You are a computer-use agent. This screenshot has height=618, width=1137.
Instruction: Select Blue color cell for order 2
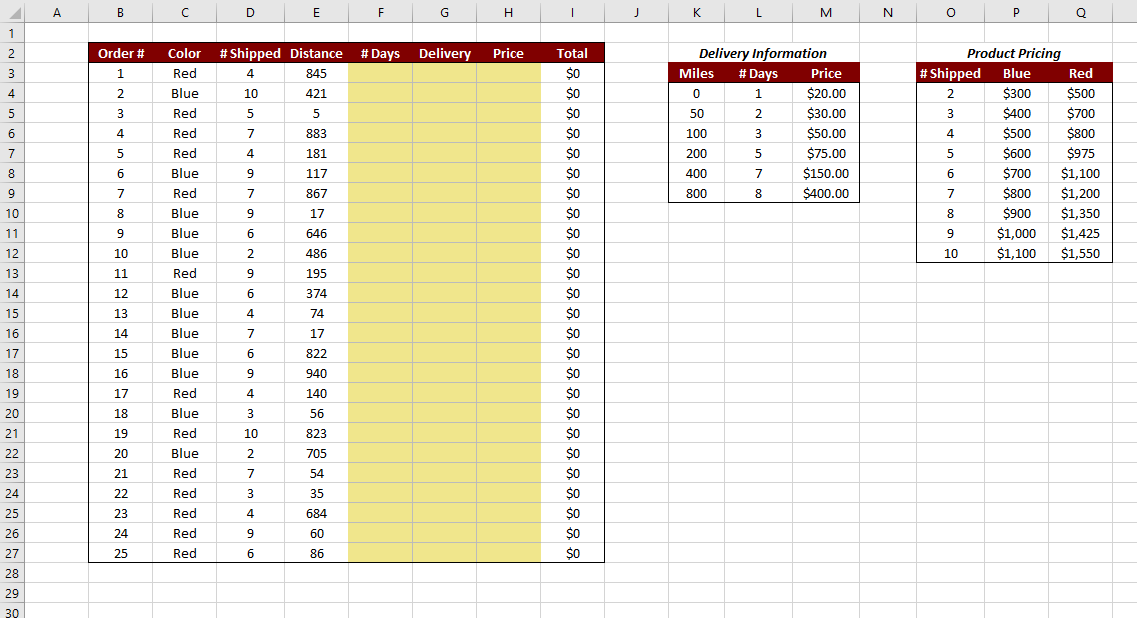point(184,93)
